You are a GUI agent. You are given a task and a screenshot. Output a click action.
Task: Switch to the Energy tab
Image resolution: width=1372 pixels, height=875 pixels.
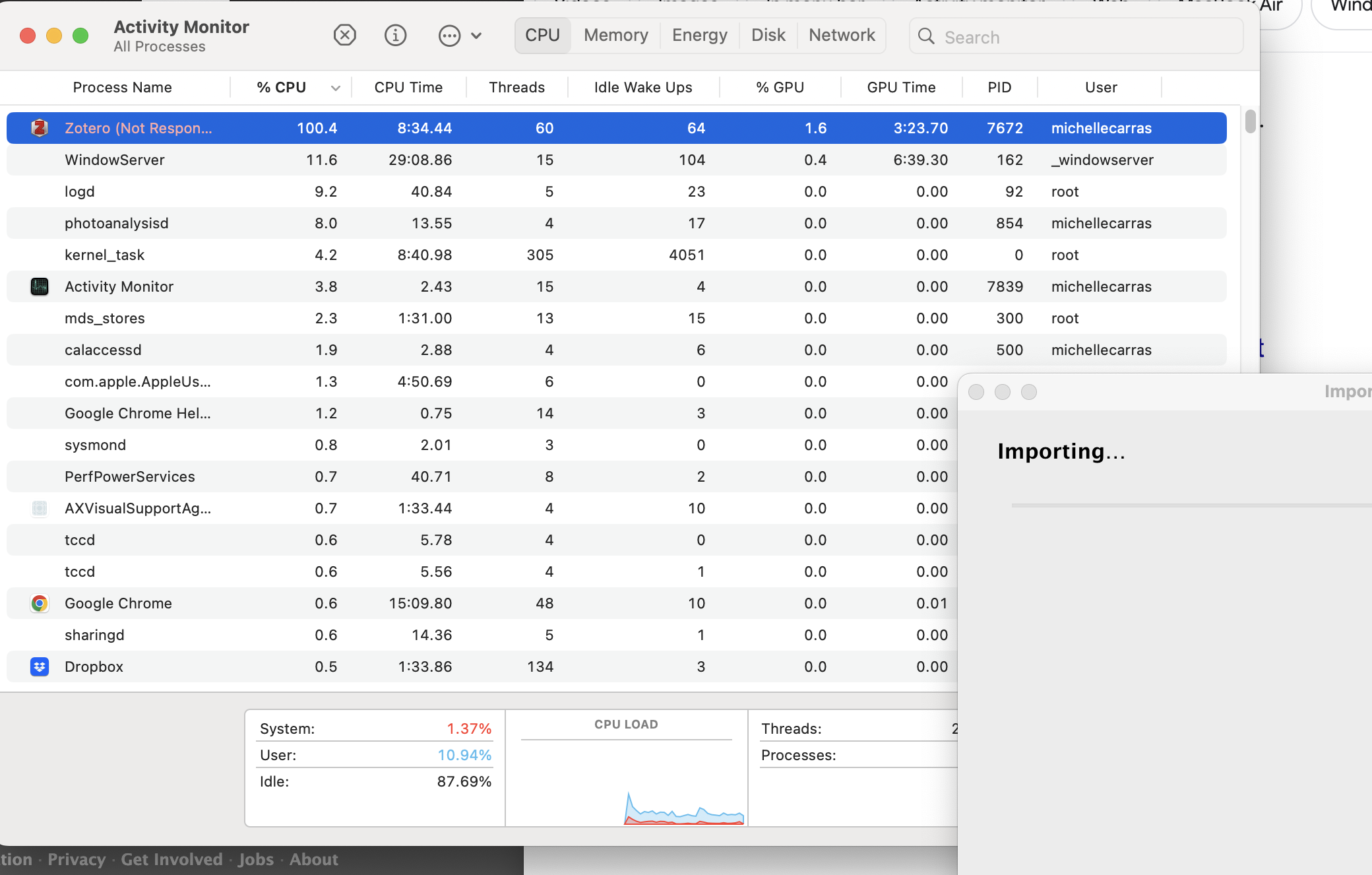[x=699, y=35]
